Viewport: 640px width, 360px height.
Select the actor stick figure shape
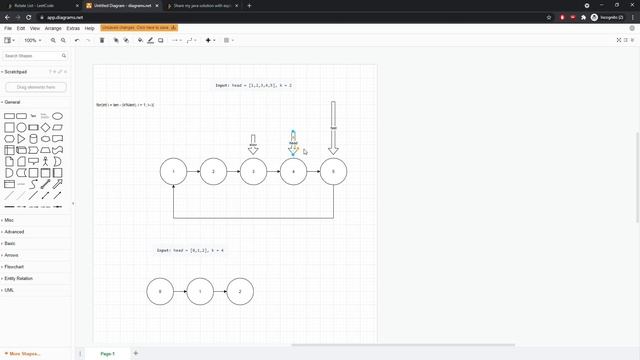[x=45, y=161]
